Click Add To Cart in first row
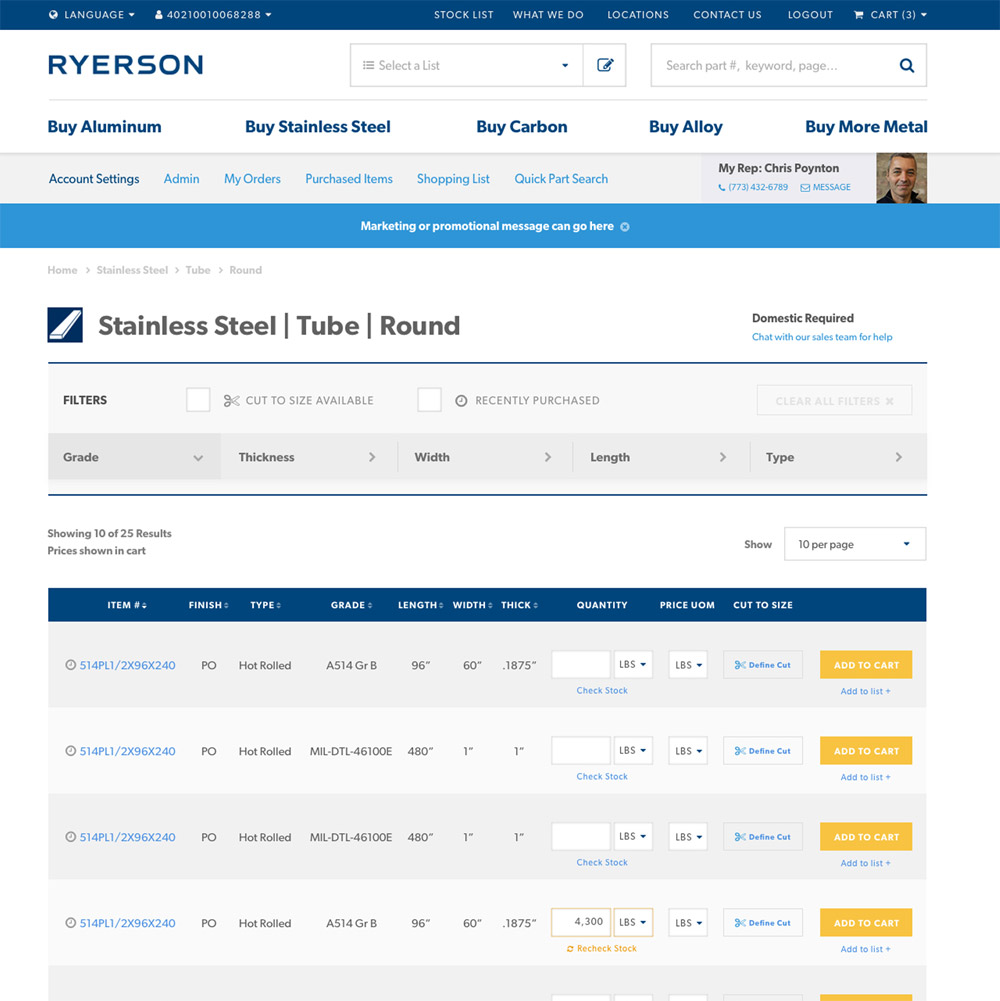Viewport: 1000px width, 1001px height. pyautogui.click(x=866, y=665)
